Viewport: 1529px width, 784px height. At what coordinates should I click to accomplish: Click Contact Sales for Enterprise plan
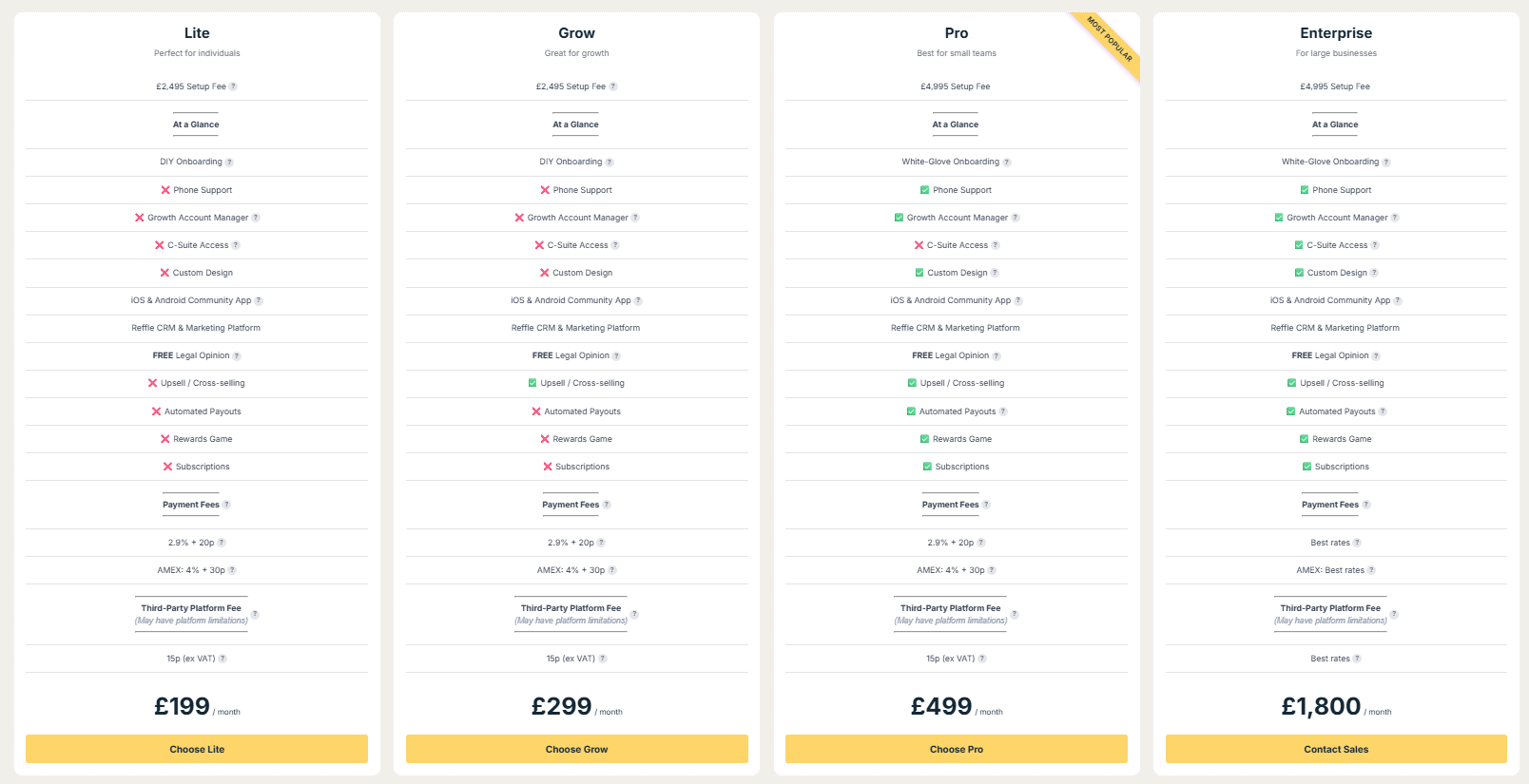coord(1335,749)
